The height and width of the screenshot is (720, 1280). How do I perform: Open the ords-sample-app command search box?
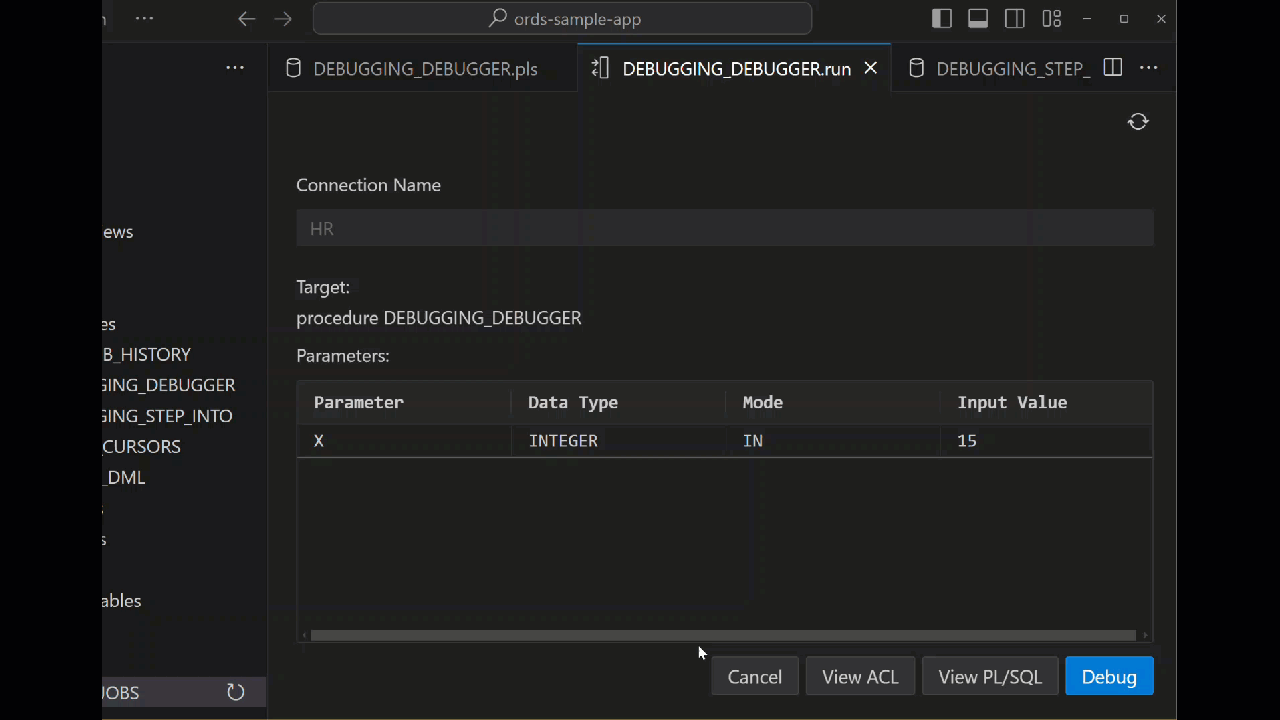[562, 19]
